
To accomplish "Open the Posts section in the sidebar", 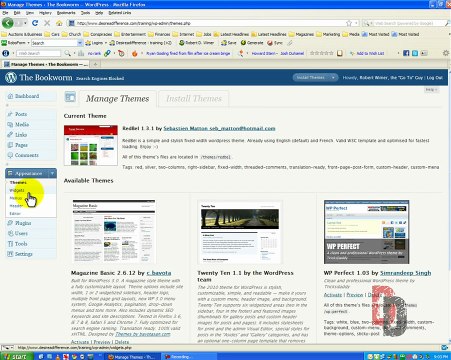I will tap(31, 114).
